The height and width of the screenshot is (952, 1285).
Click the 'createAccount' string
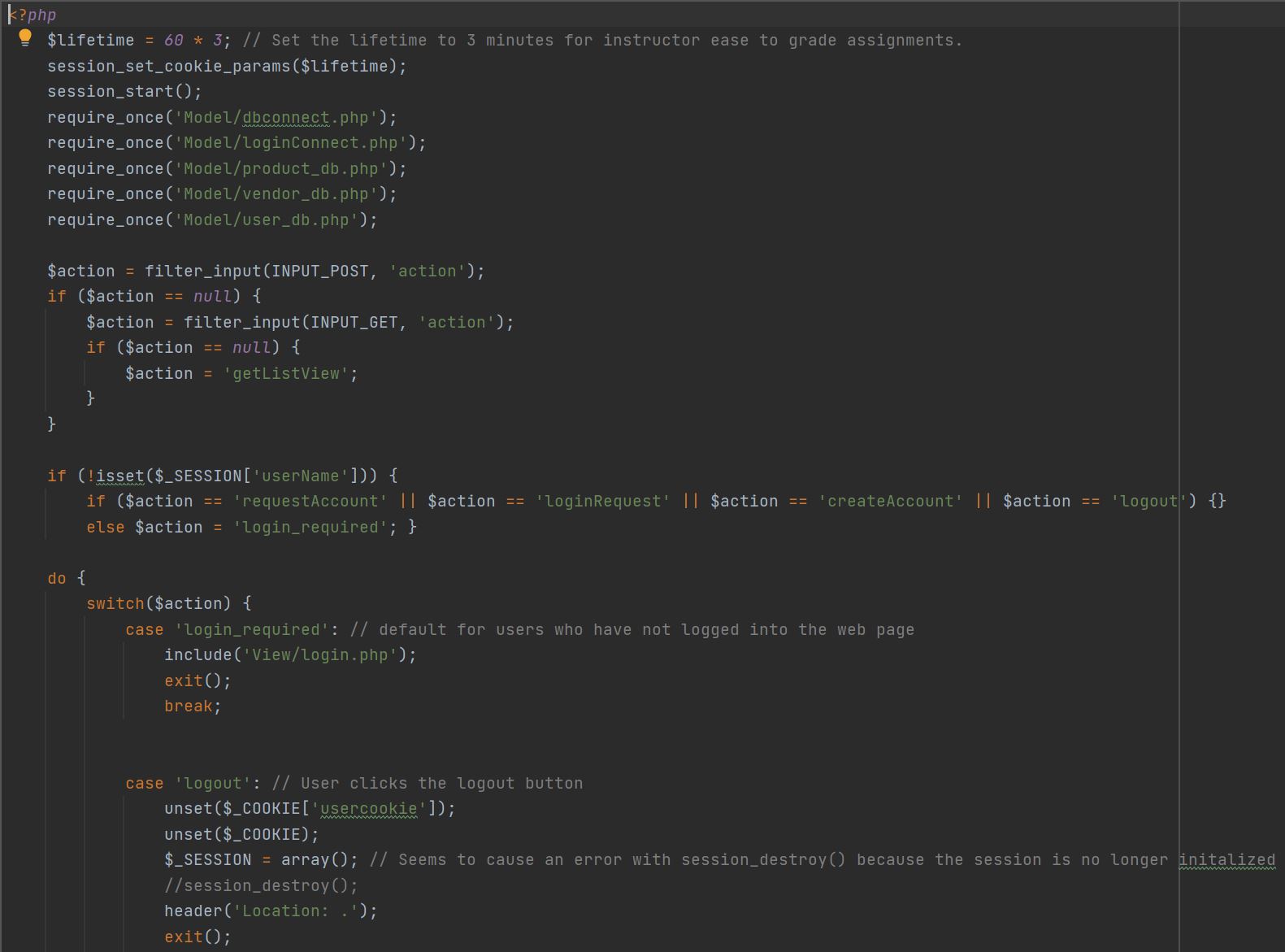pos(890,501)
